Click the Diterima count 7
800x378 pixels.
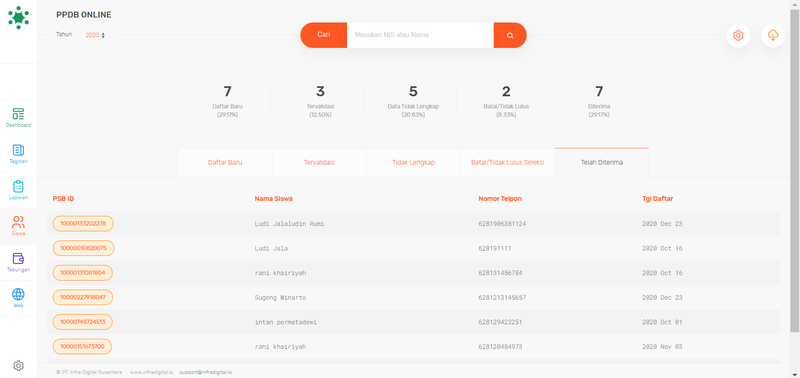599,92
